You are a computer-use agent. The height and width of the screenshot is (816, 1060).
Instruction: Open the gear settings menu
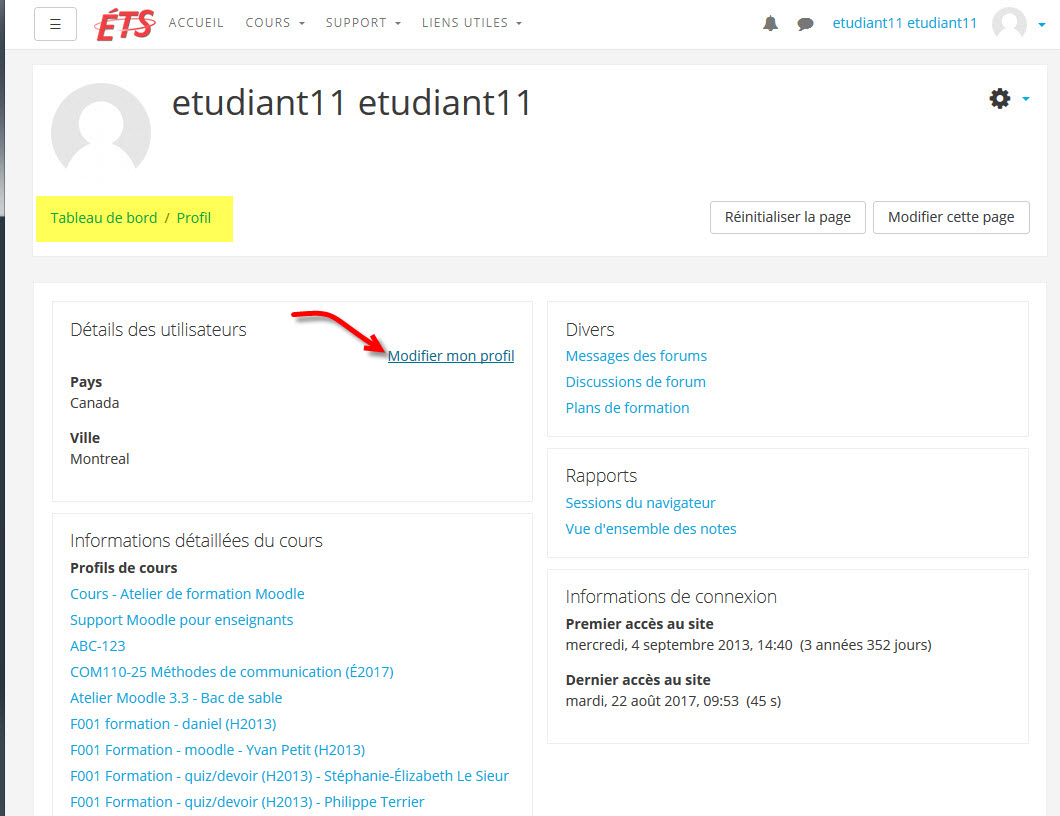click(1000, 98)
